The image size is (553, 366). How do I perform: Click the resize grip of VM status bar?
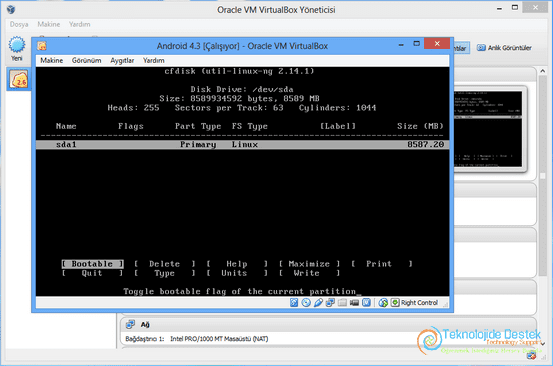coord(446,305)
